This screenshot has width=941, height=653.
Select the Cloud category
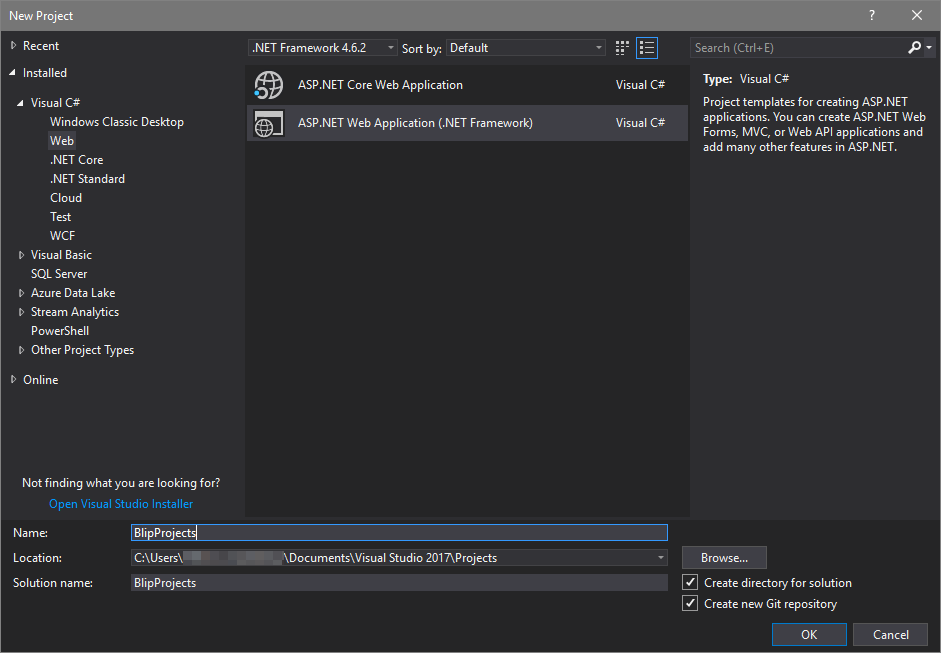tap(66, 198)
